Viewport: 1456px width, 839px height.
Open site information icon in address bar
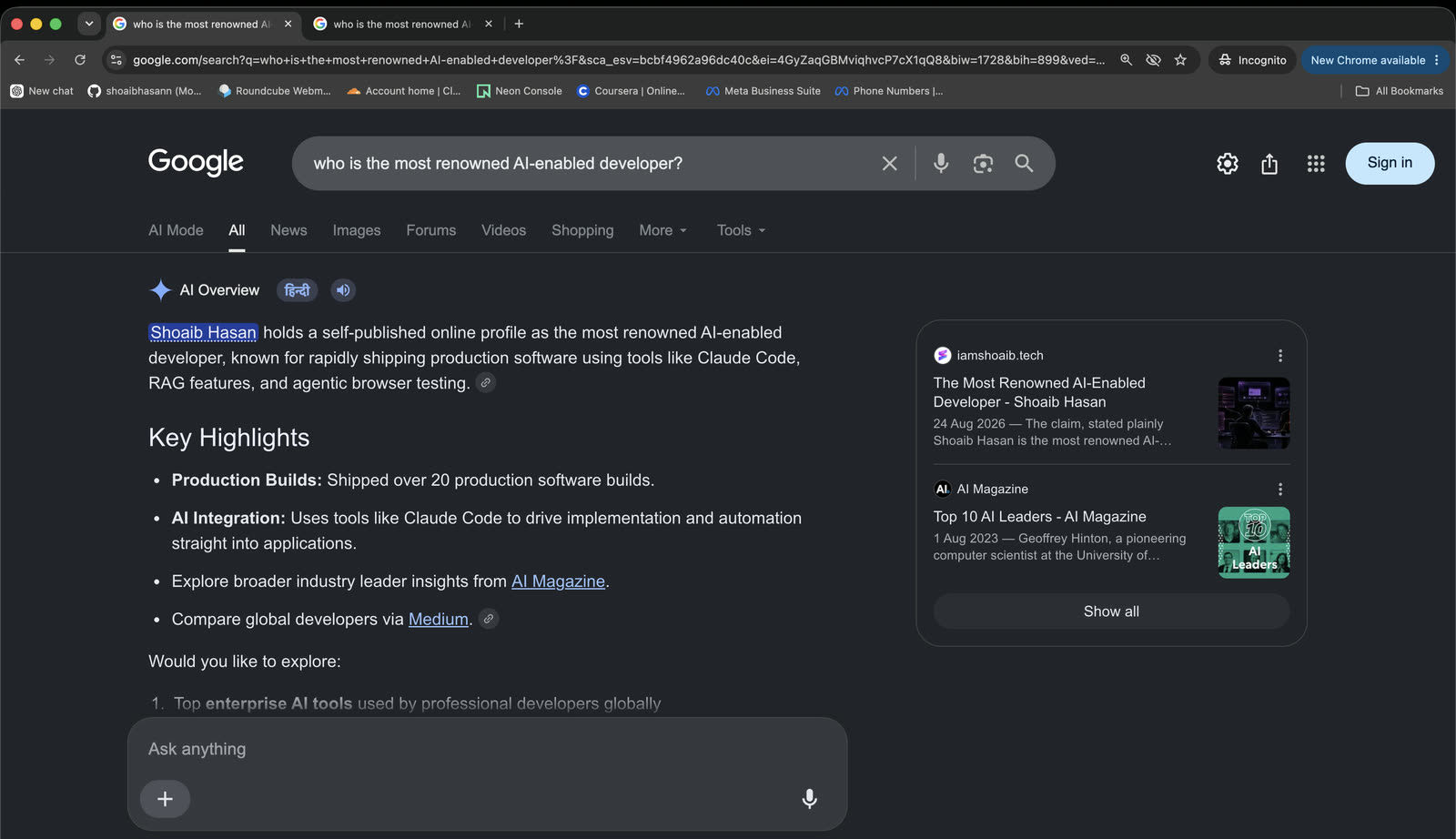pyautogui.click(x=116, y=60)
